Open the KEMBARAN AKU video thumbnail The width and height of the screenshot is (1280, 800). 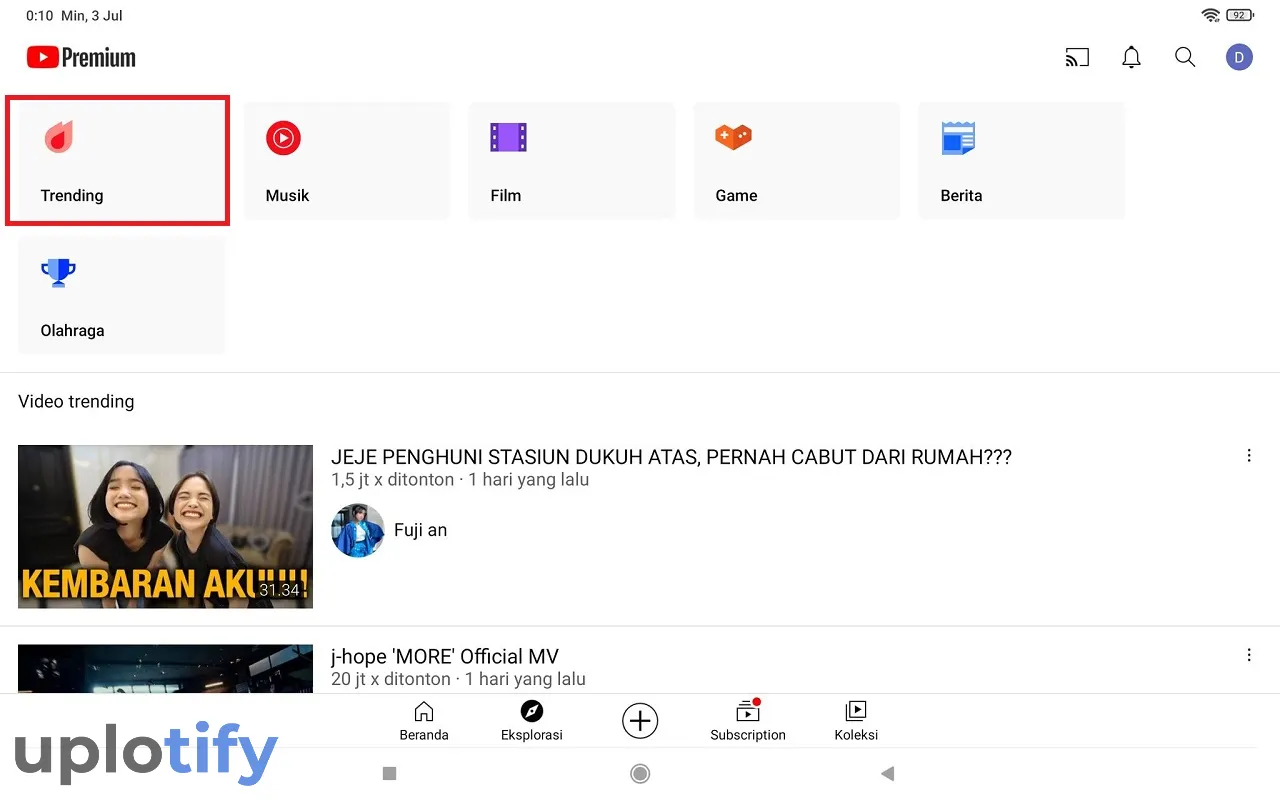pyautogui.click(x=165, y=526)
